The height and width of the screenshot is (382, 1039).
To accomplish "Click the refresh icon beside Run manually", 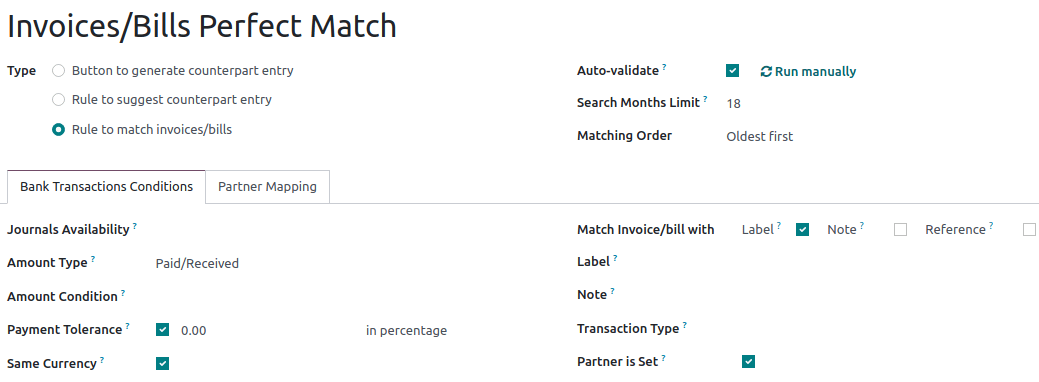I will (766, 72).
